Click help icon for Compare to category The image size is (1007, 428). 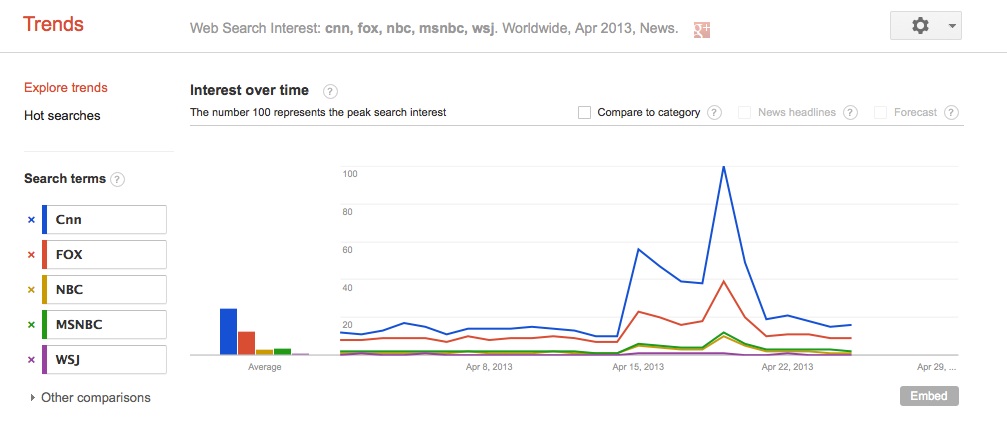pos(714,113)
